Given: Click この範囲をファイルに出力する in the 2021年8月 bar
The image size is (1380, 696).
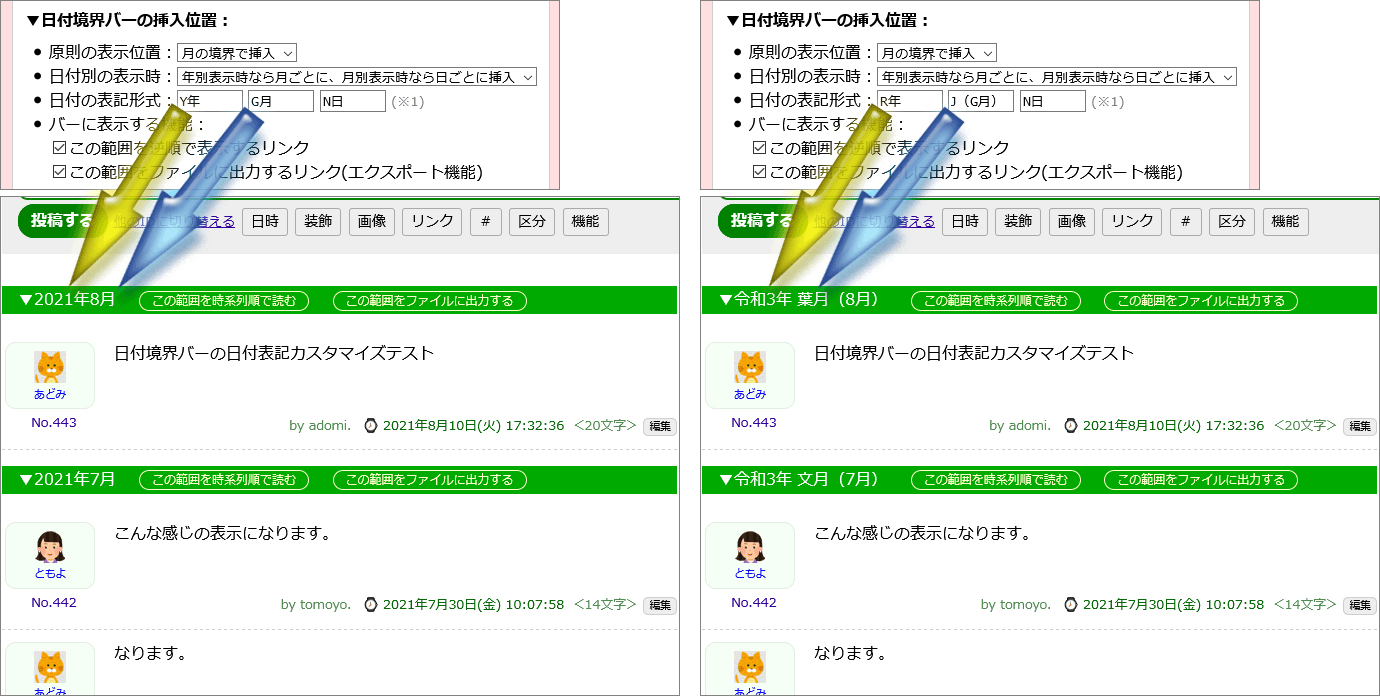Looking at the screenshot, I should tap(429, 301).
